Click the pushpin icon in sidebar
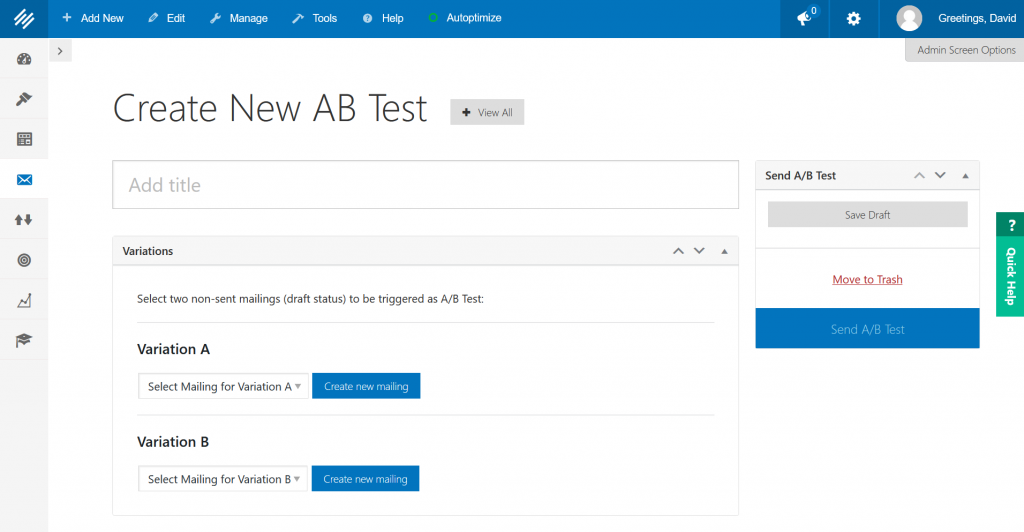The image size is (1024, 532). click(x=24, y=99)
